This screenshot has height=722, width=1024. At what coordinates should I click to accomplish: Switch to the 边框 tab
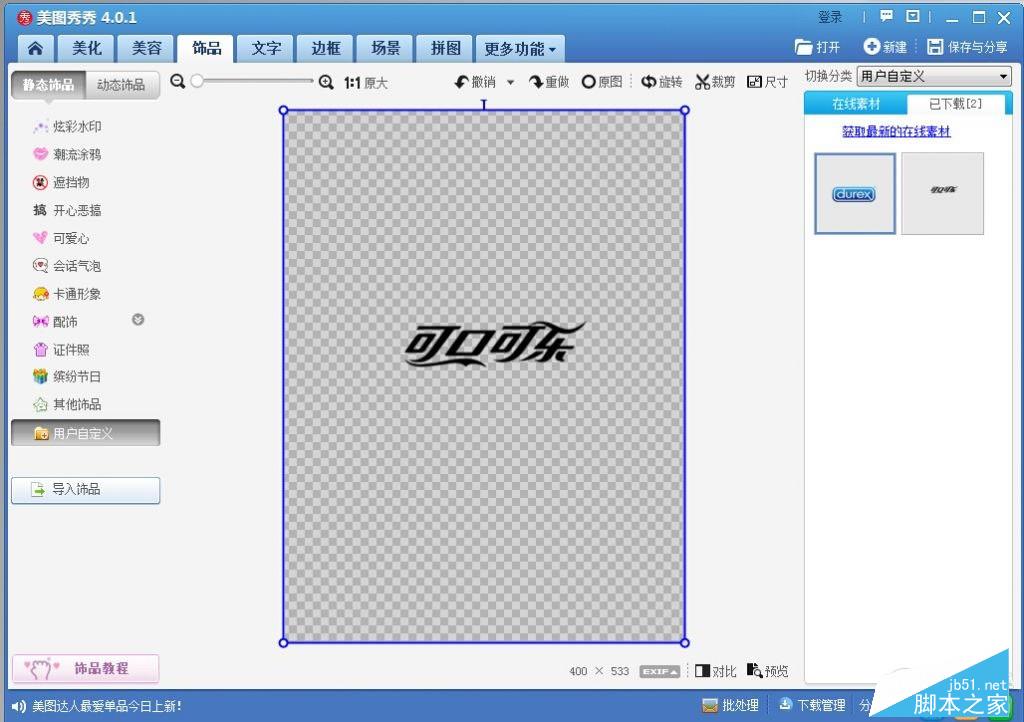coord(325,48)
